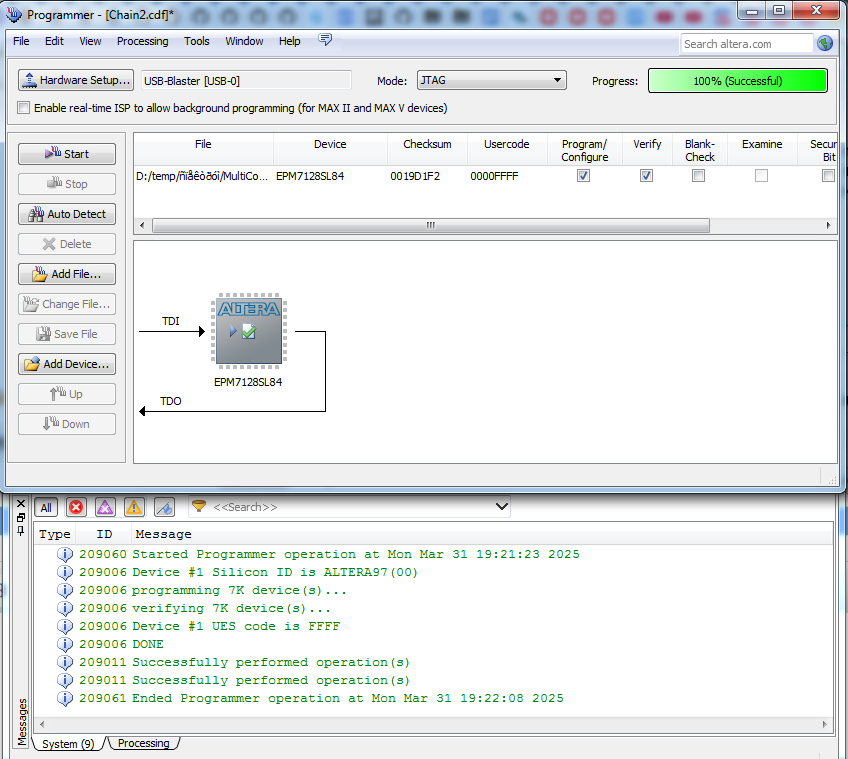Toggle Verify checkbox for EPM7128SL84
The height and width of the screenshot is (759, 848).
point(646,176)
